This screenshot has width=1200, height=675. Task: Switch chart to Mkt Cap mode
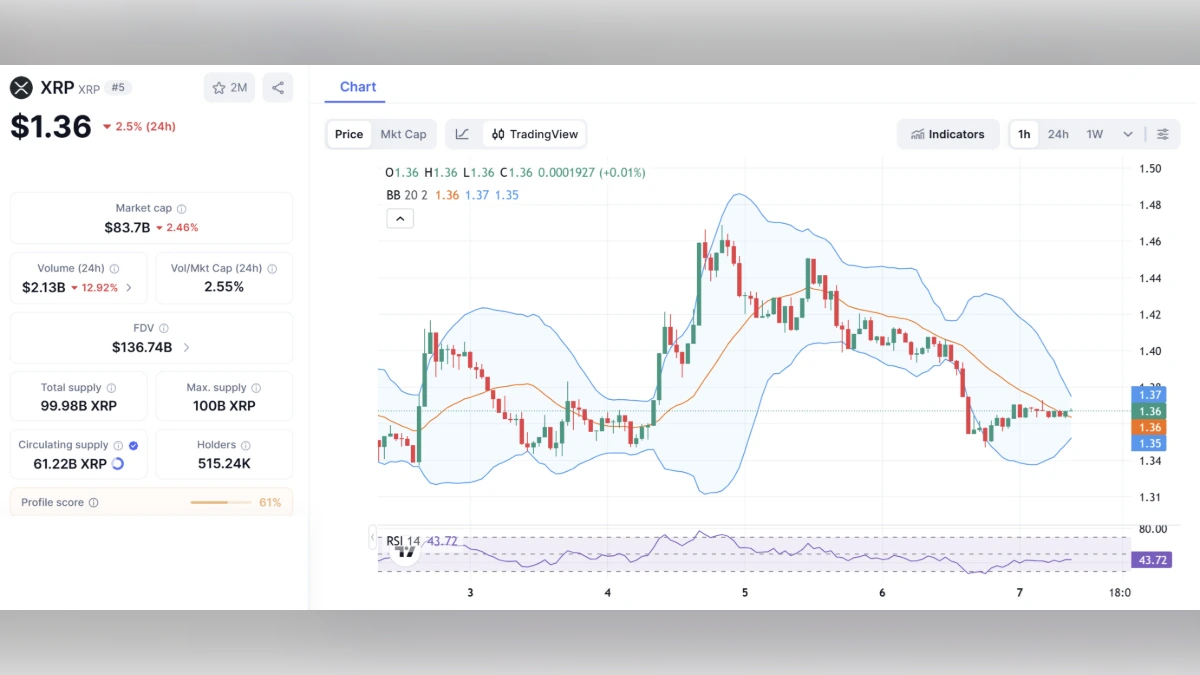[x=403, y=133]
